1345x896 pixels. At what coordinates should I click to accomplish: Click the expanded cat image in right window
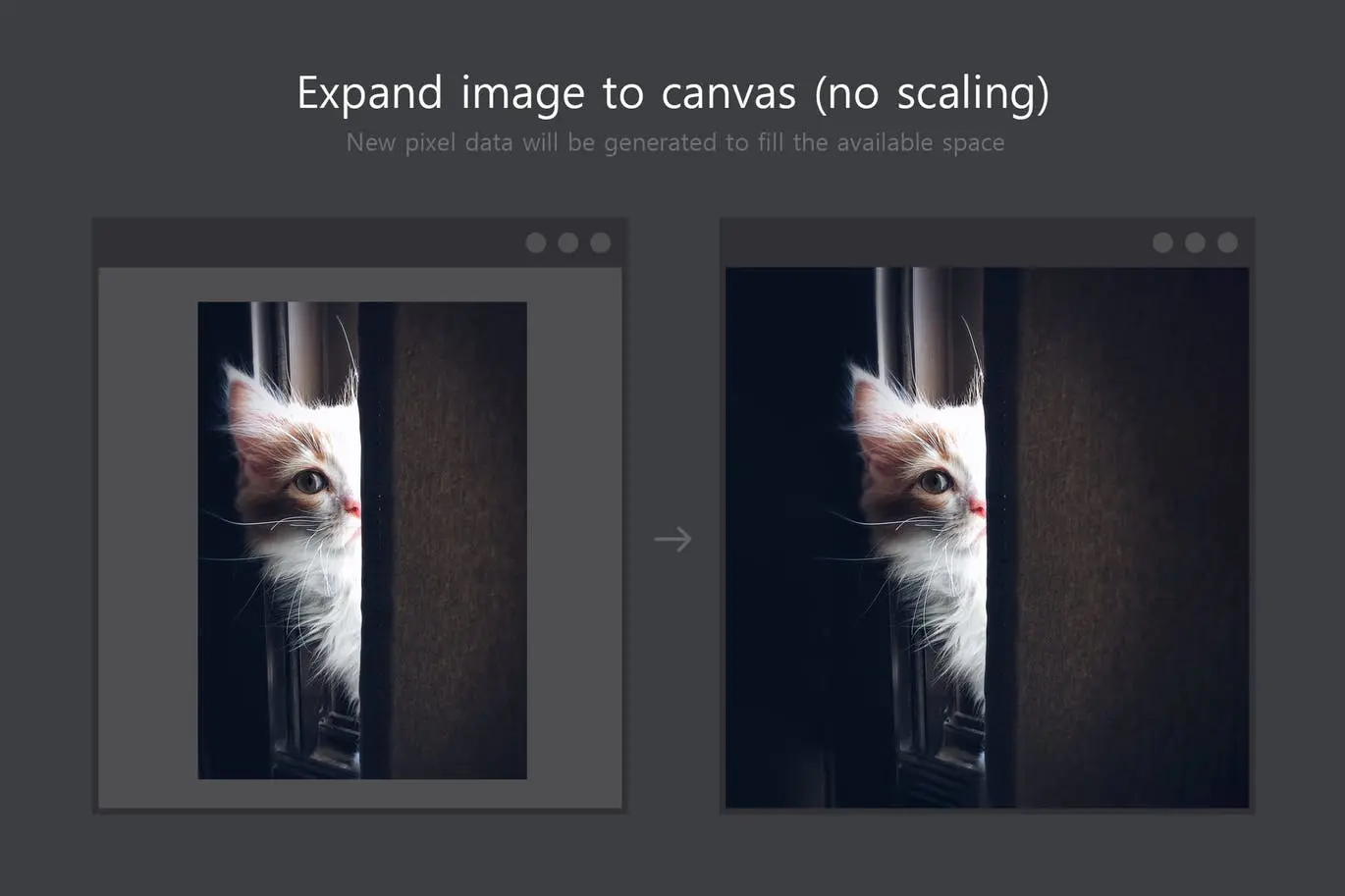tap(987, 538)
